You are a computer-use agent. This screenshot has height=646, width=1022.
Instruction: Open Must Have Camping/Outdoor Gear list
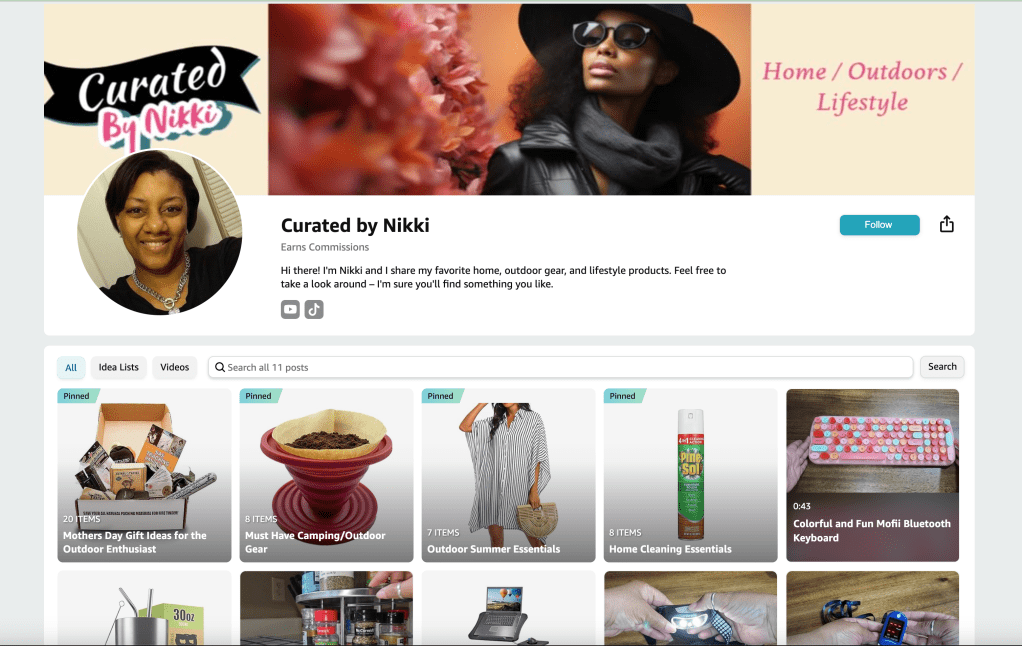[x=327, y=475]
